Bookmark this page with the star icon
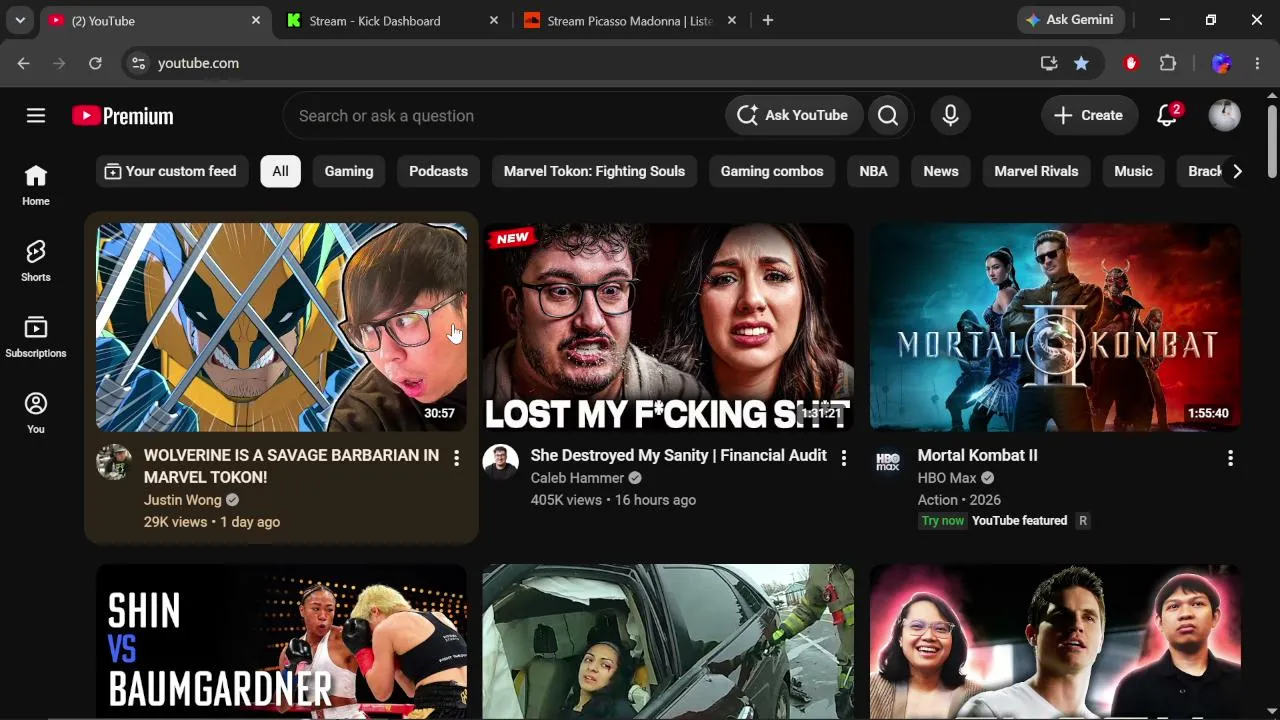This screenshot has height=720, width=1280. tap(1081, 63)
